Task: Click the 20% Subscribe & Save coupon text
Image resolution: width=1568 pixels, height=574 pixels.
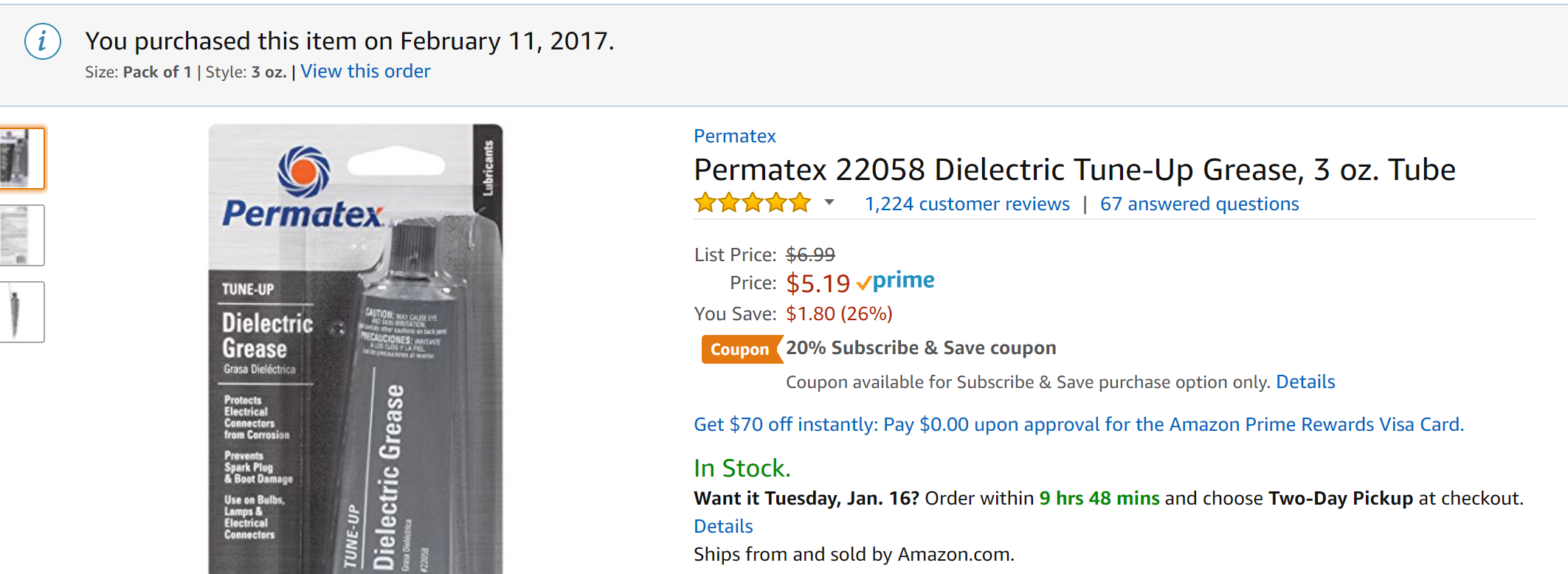Action: [x=920, y=347]
